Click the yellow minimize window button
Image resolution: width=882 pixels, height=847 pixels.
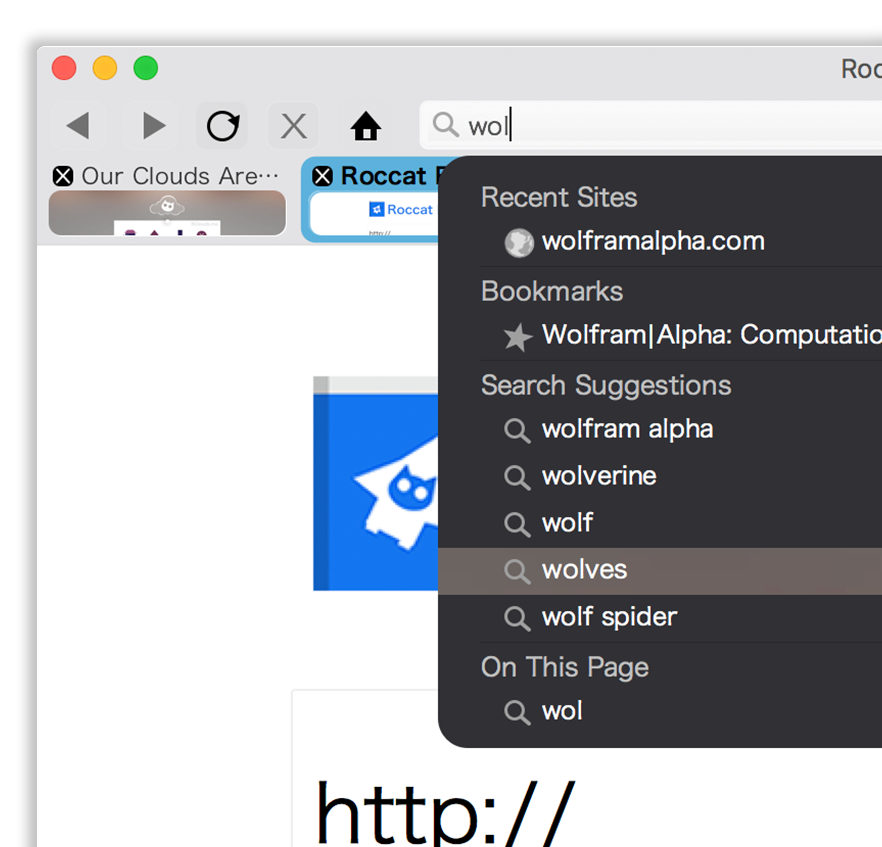(x=105, y=68)
